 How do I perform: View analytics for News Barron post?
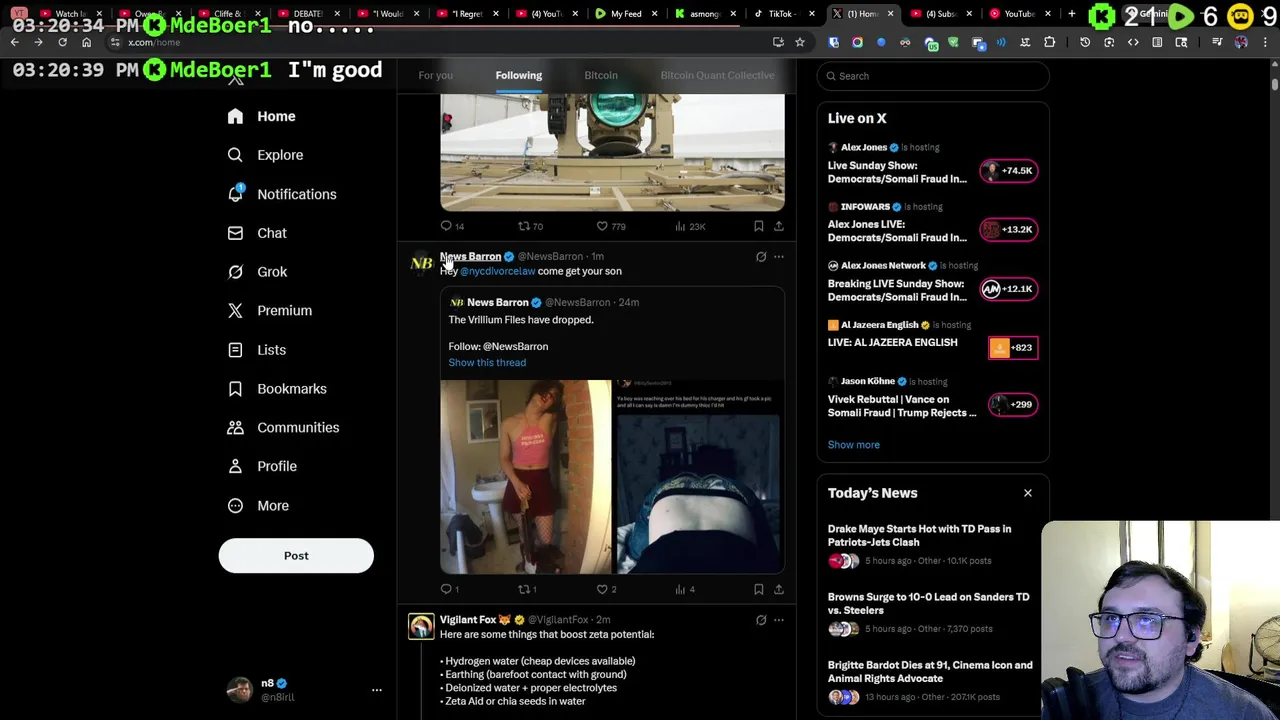(x=685, y=589)
